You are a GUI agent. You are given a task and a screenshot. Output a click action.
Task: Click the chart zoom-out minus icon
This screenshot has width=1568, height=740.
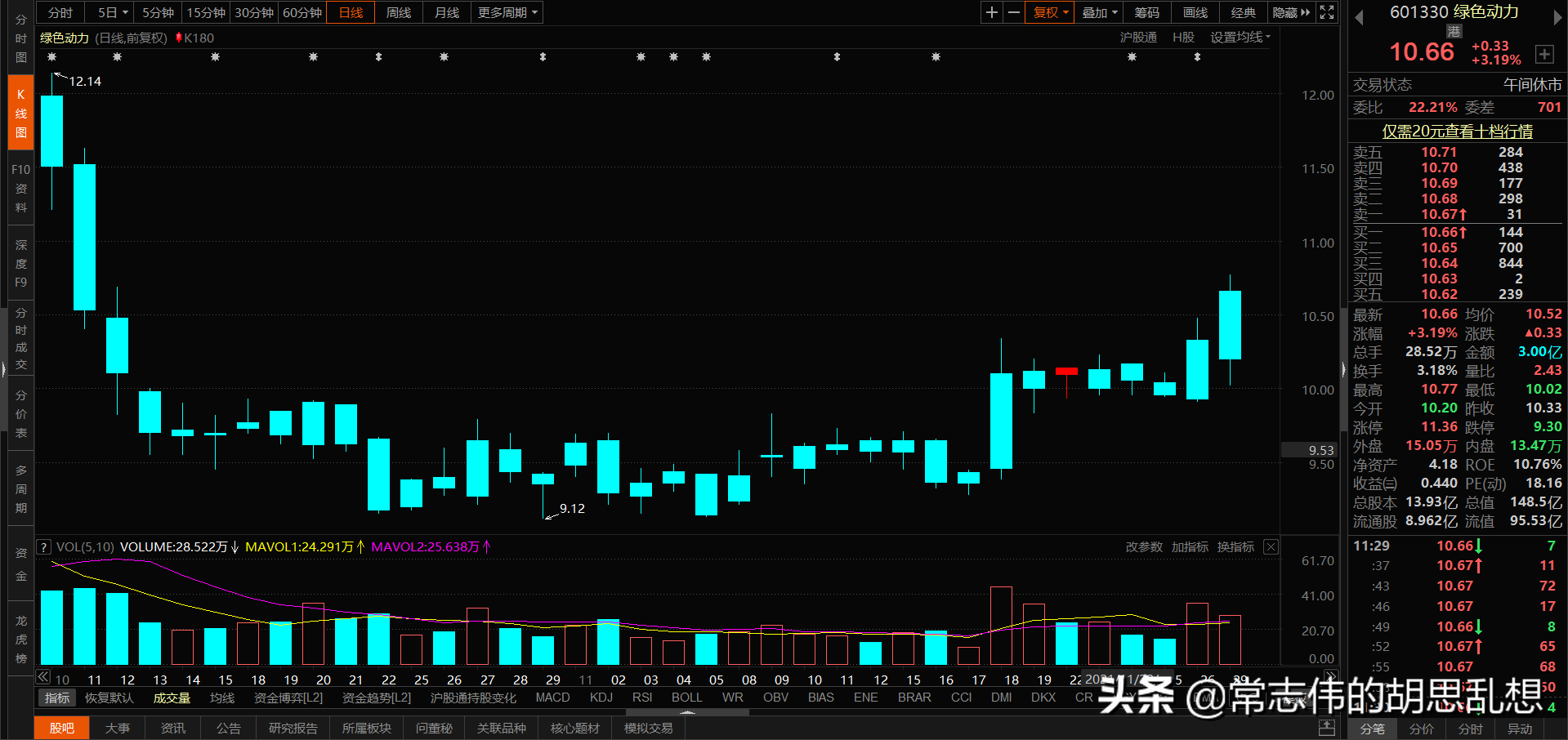click(x=1013, y=12)
